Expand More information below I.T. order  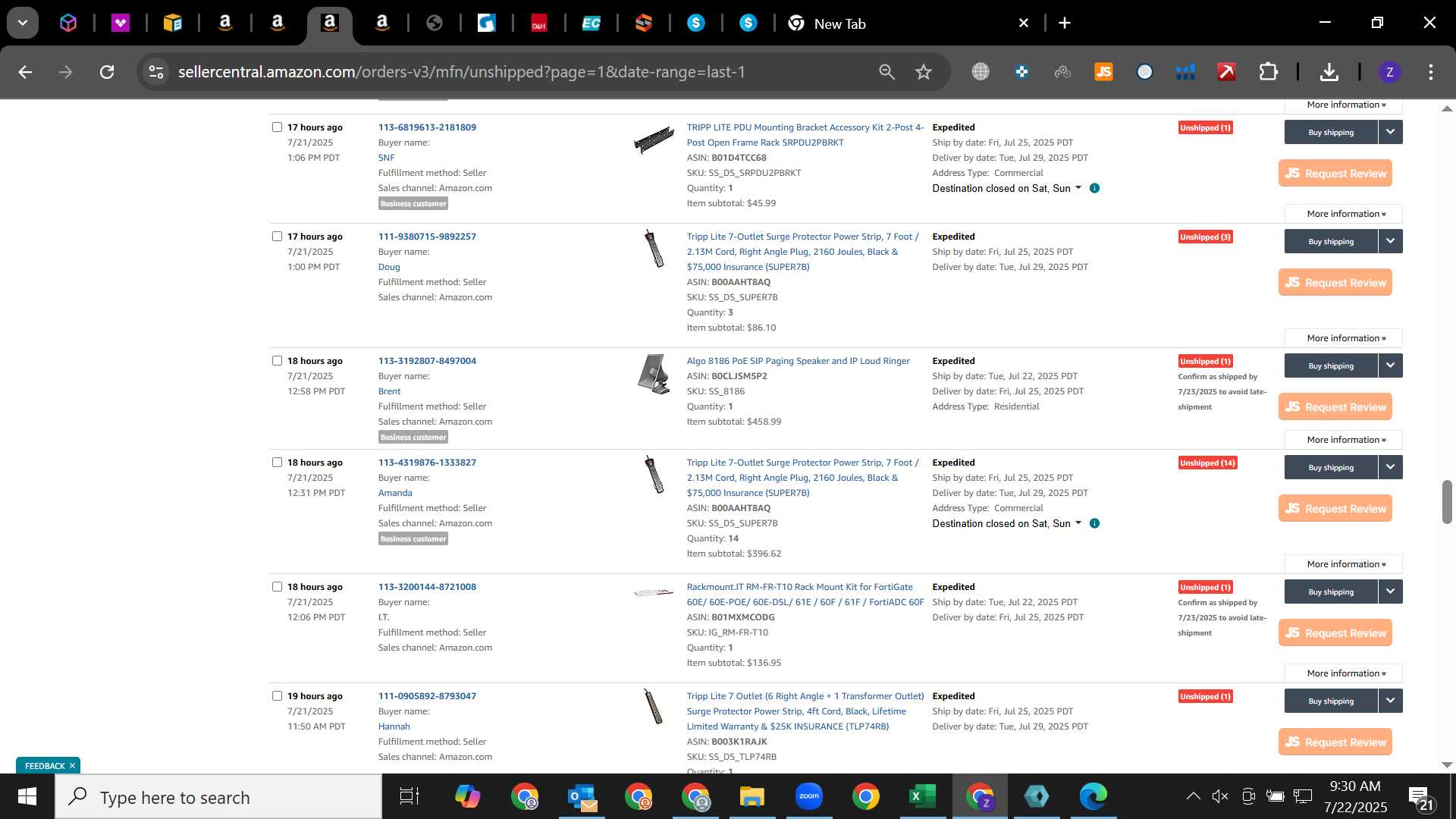click(1345, 673)
